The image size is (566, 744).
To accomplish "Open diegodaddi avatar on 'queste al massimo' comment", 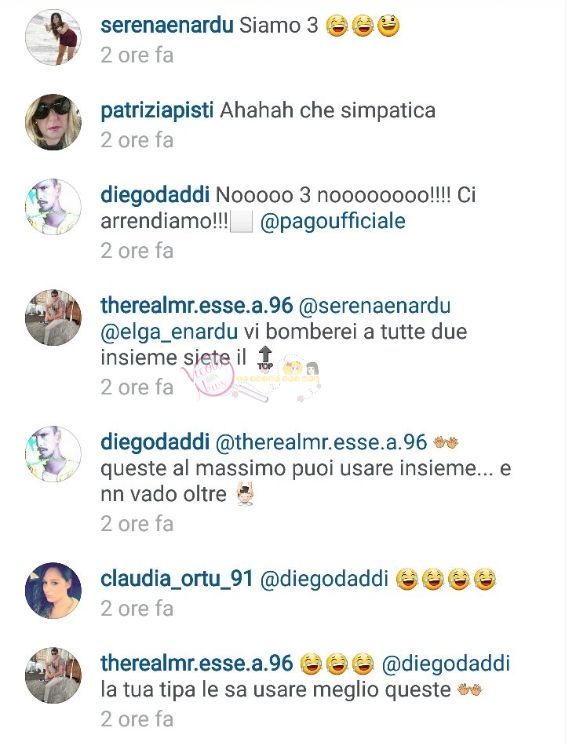I will [x=53, y=454].
